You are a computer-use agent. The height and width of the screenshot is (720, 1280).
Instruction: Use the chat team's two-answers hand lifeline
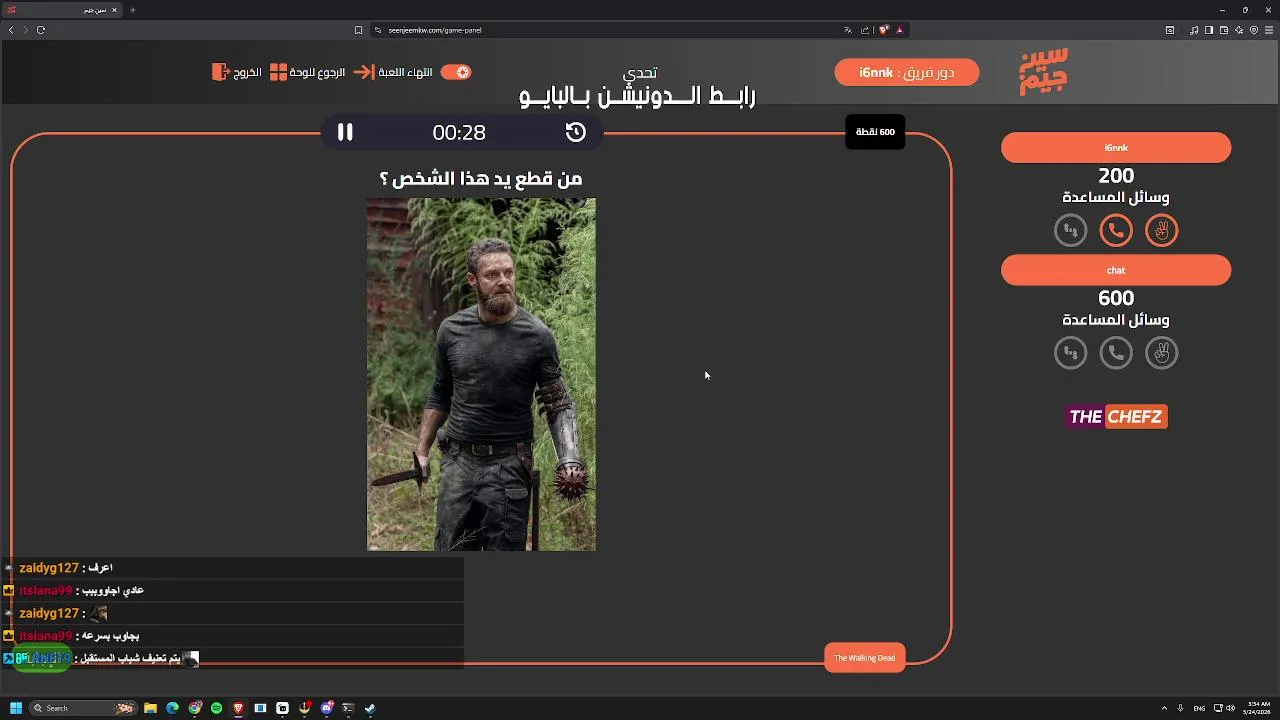pos(1161,353)
